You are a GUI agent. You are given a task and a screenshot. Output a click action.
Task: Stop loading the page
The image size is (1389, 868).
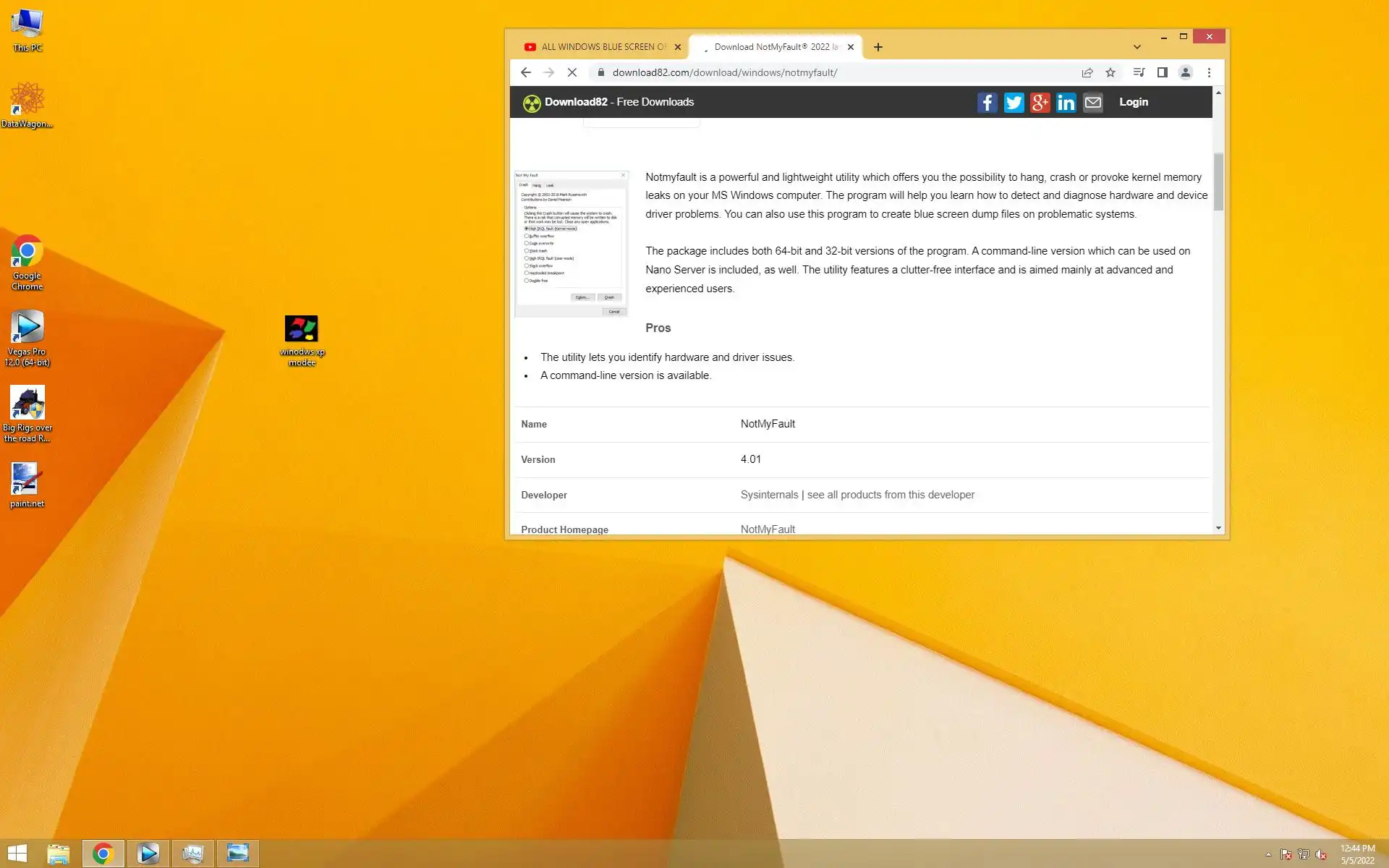tap(572, 72)
